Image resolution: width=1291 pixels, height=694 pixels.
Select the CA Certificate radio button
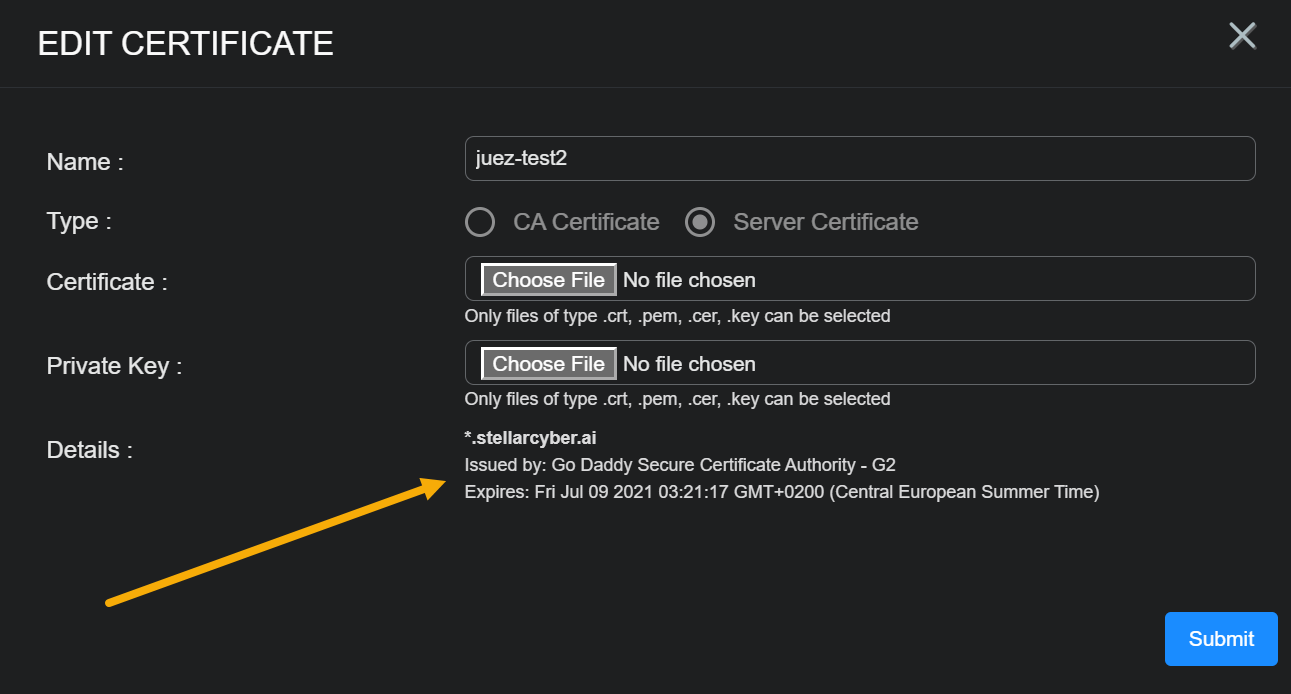coord(480,222)
